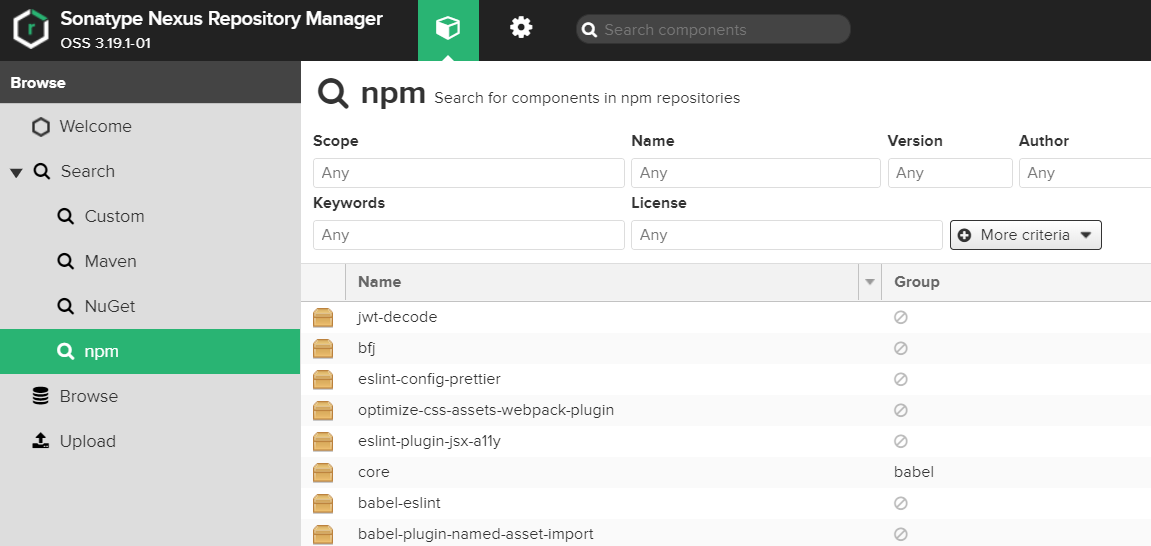The height and width of the screenshot is (546, 1151).
Task: Click the upload icon beside Upload
Action: (40, 440)
